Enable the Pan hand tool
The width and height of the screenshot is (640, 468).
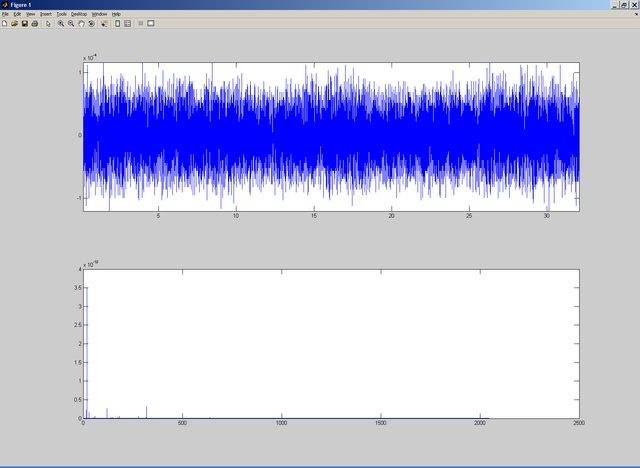click(81, 23)
